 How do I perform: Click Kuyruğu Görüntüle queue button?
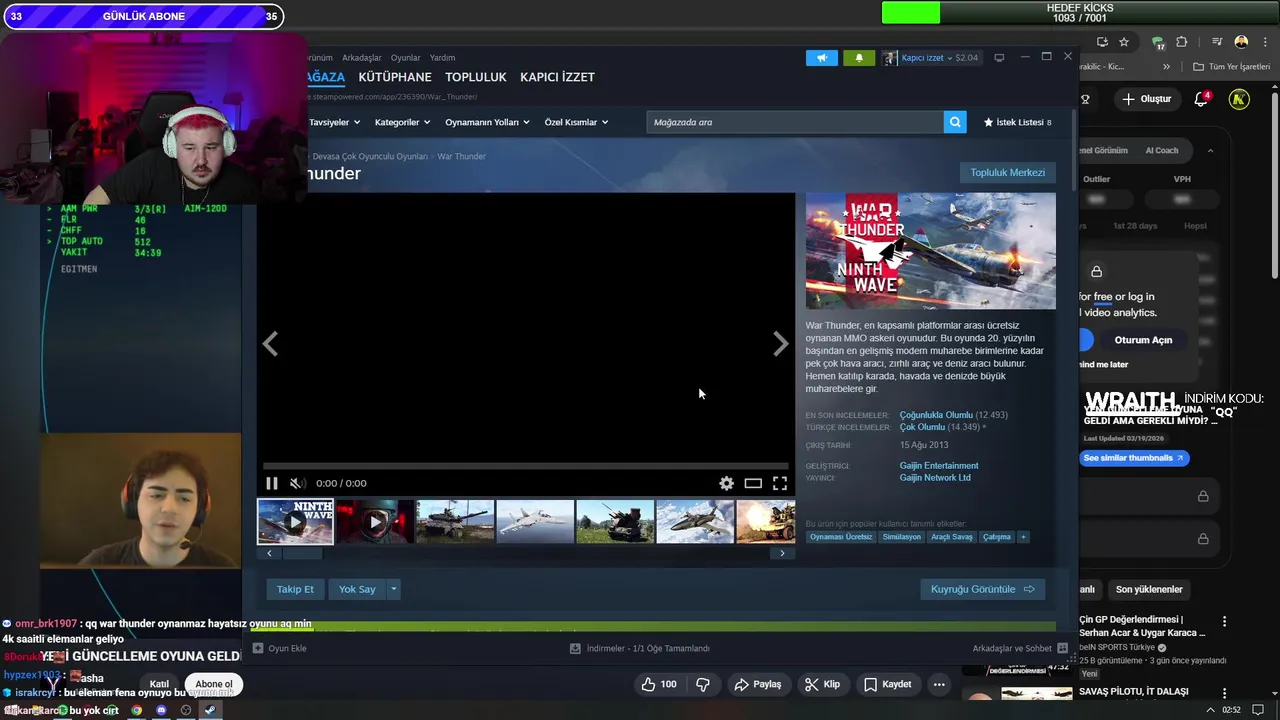(x=982, y=589)
